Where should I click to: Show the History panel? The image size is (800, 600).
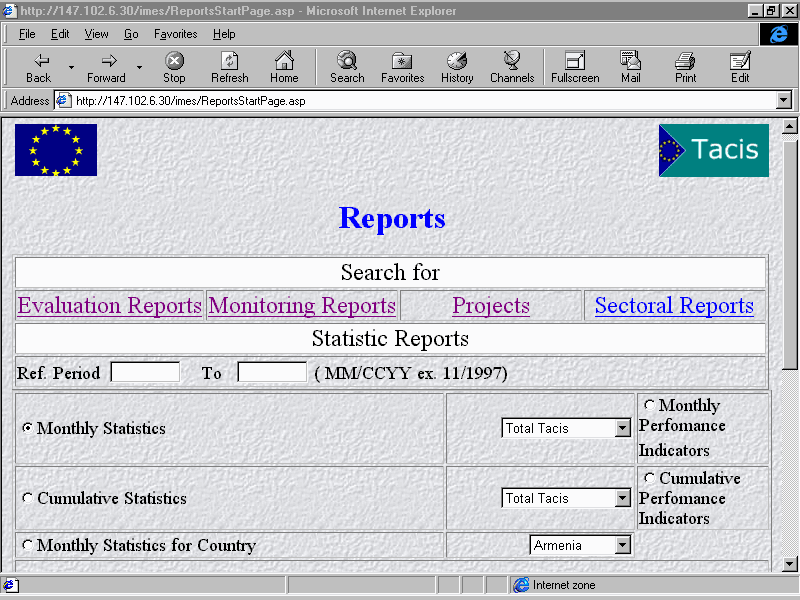[457, 67]
